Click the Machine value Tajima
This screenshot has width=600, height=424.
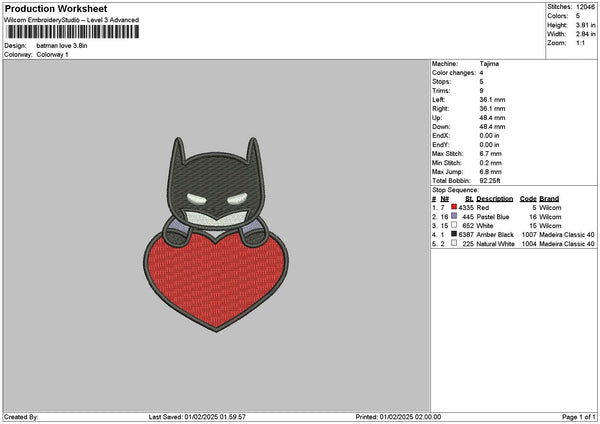490,64
